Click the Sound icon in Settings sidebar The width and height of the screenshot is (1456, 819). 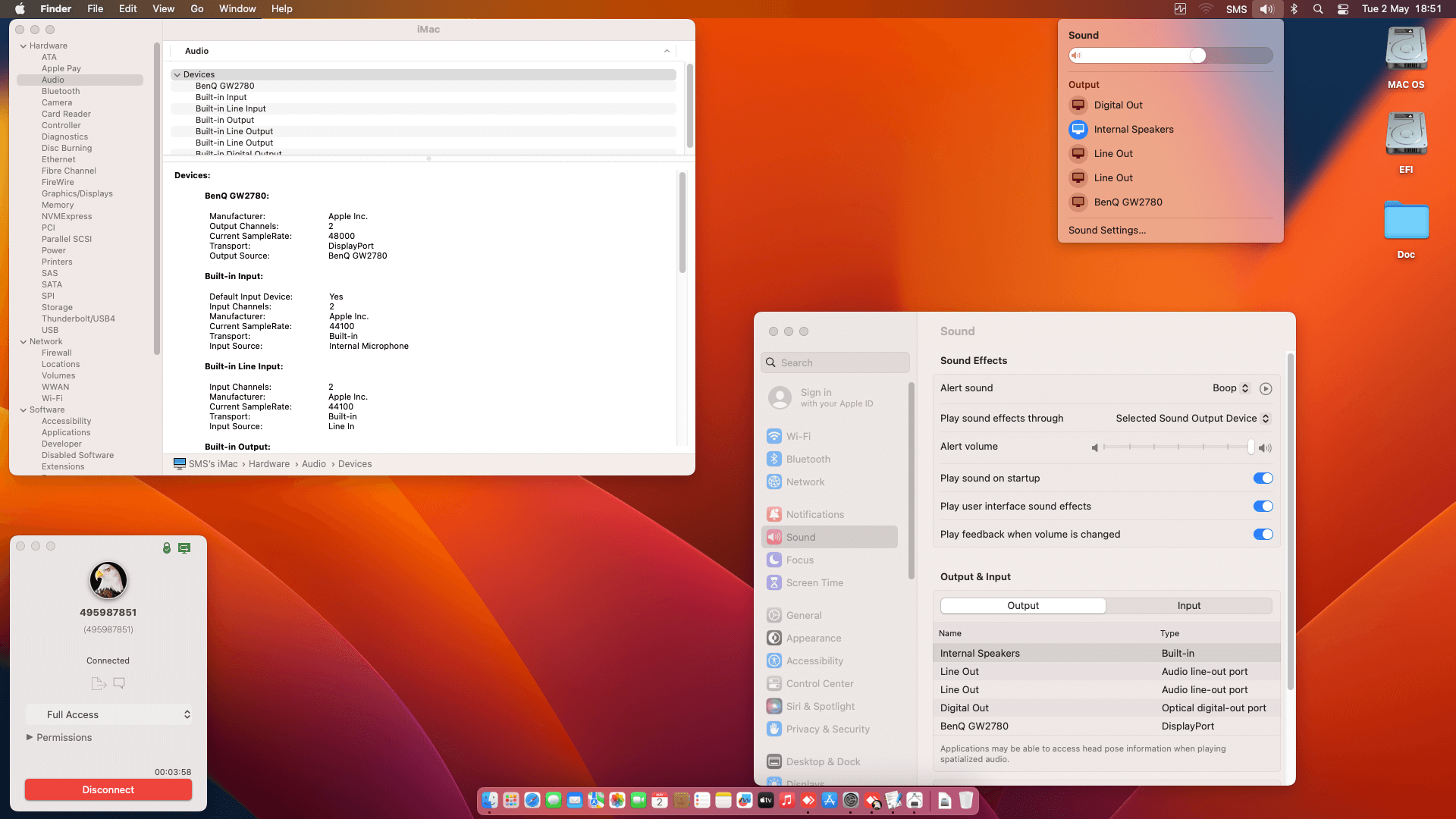pos(774,537)
